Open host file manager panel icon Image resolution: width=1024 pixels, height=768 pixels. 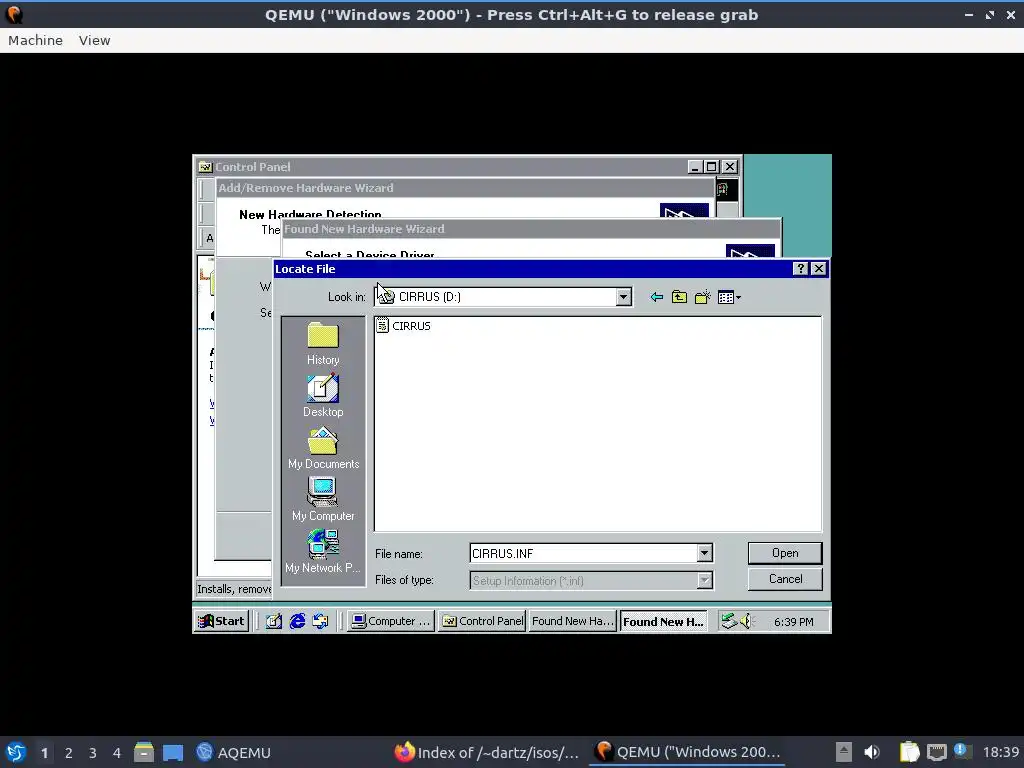(144, 752)
